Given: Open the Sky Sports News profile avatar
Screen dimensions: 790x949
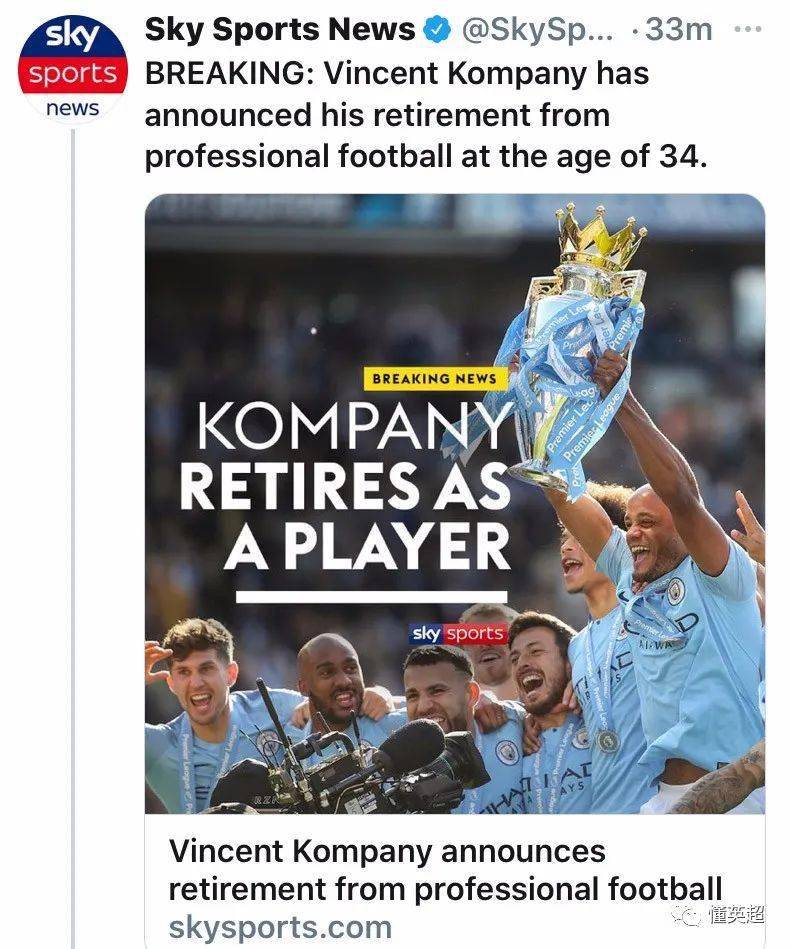Looking at the screenshot, I should coord(74,68).
